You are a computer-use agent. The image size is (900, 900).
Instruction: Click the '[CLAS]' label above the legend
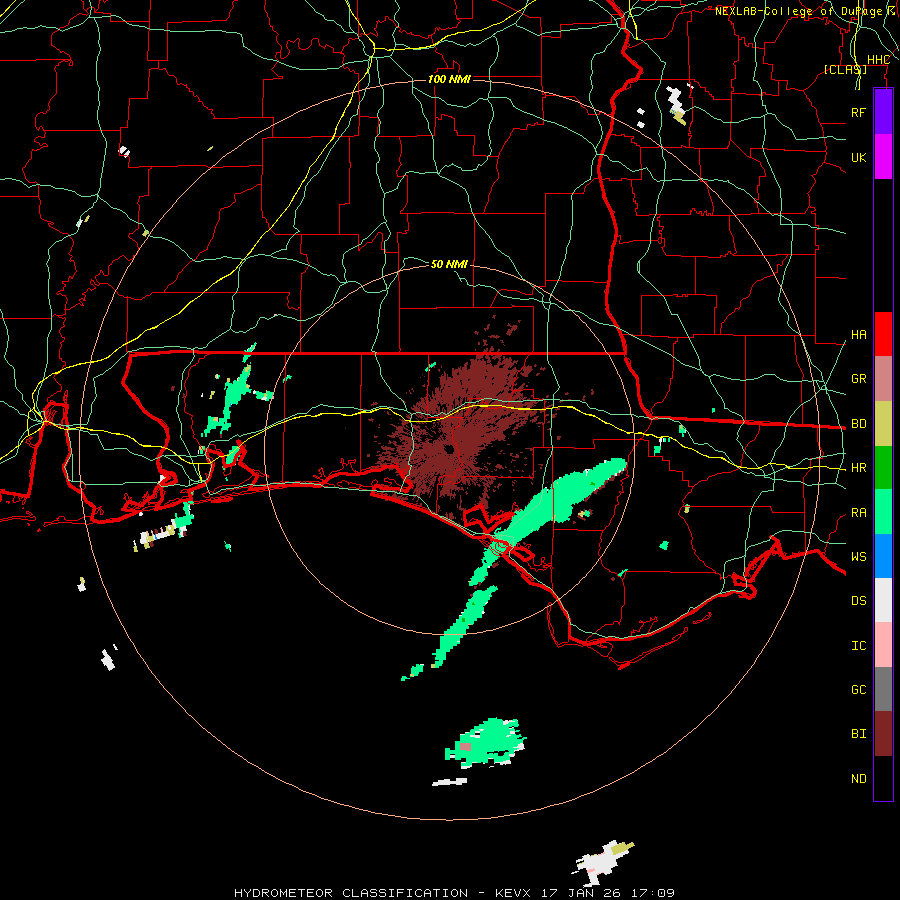pos(845,69)
